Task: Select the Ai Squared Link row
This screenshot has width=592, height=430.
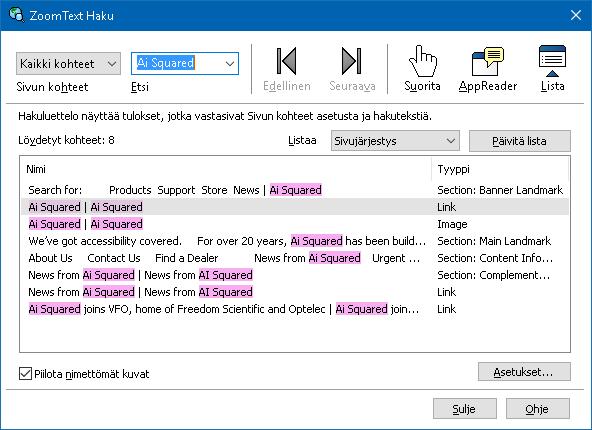Action: (294, 207)
